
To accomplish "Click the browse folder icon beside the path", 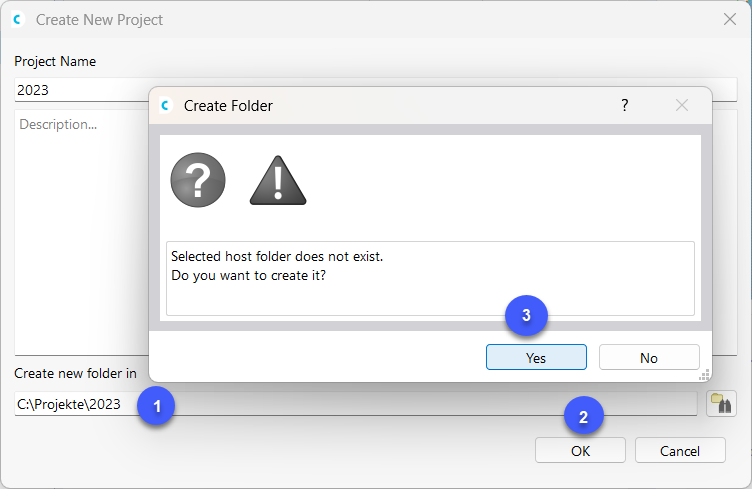I will [x=721, y=403].
